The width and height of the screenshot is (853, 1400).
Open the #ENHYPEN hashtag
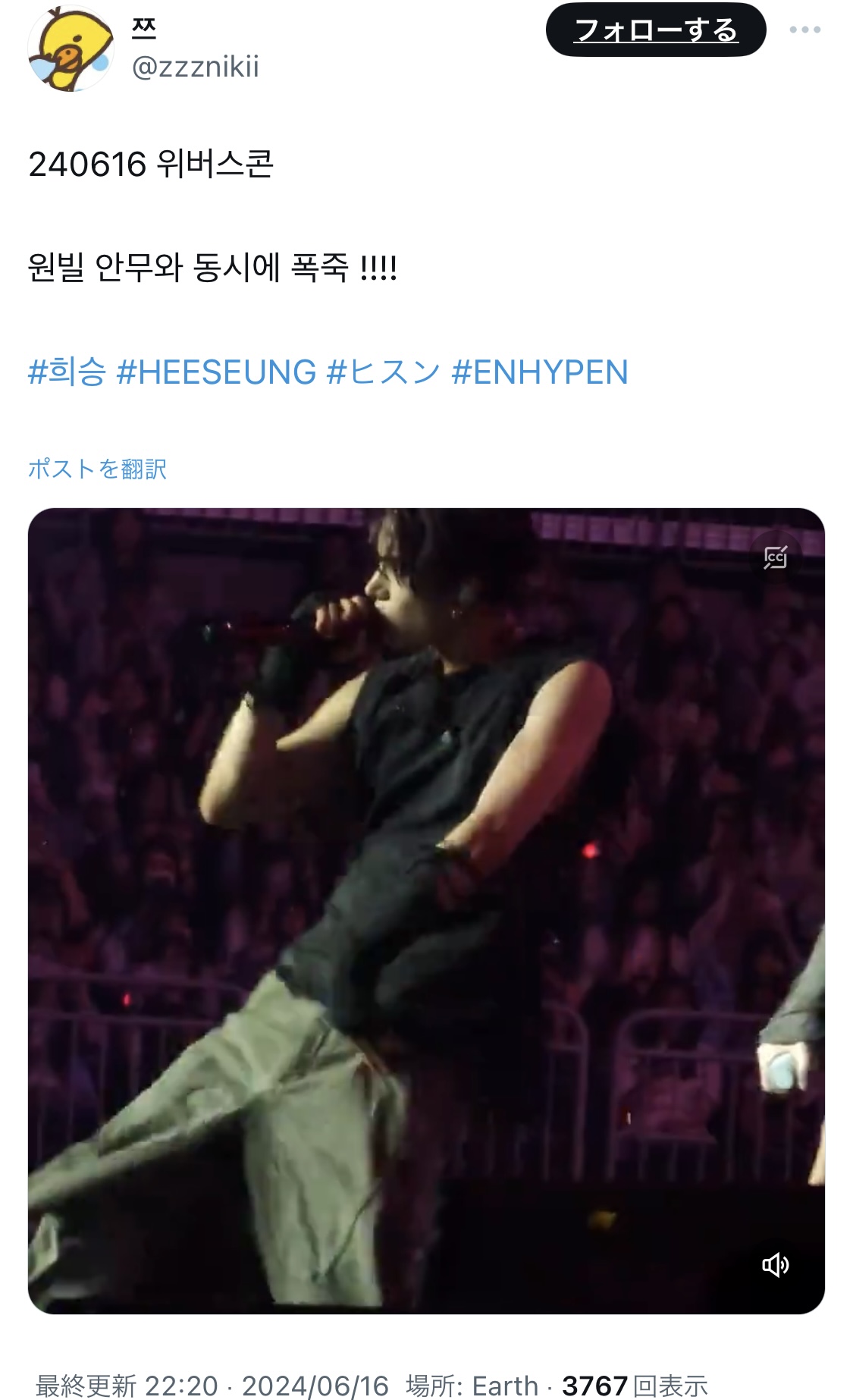(x=540, y=372)
